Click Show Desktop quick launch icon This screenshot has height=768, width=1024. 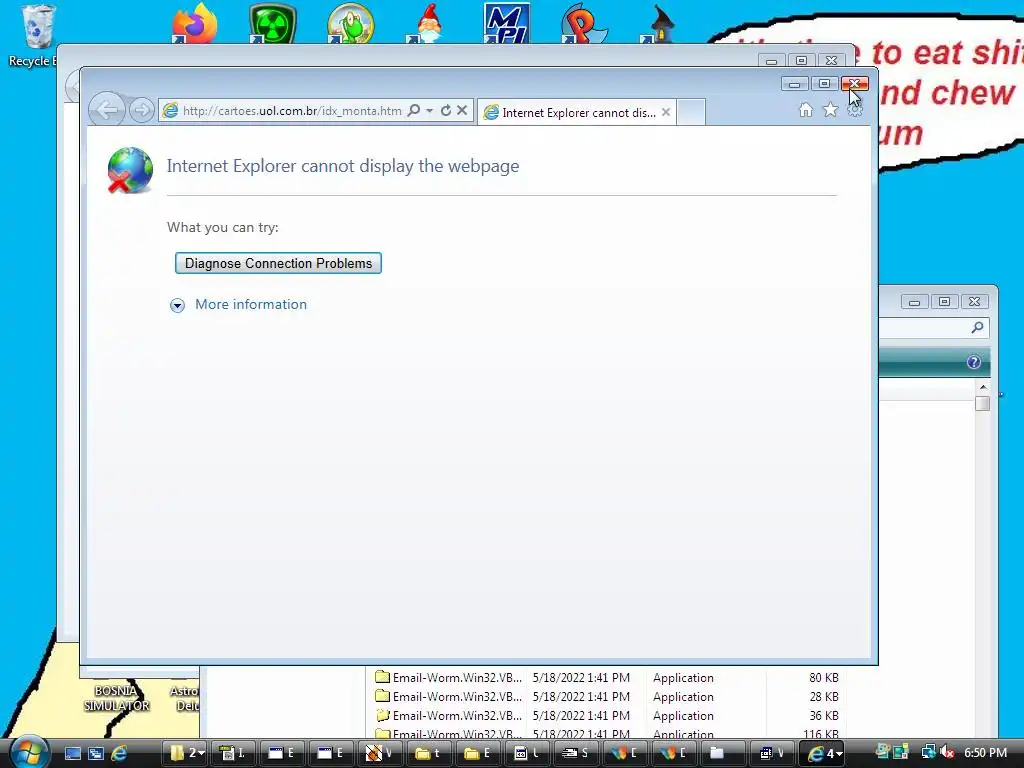(x=72, y=753)
